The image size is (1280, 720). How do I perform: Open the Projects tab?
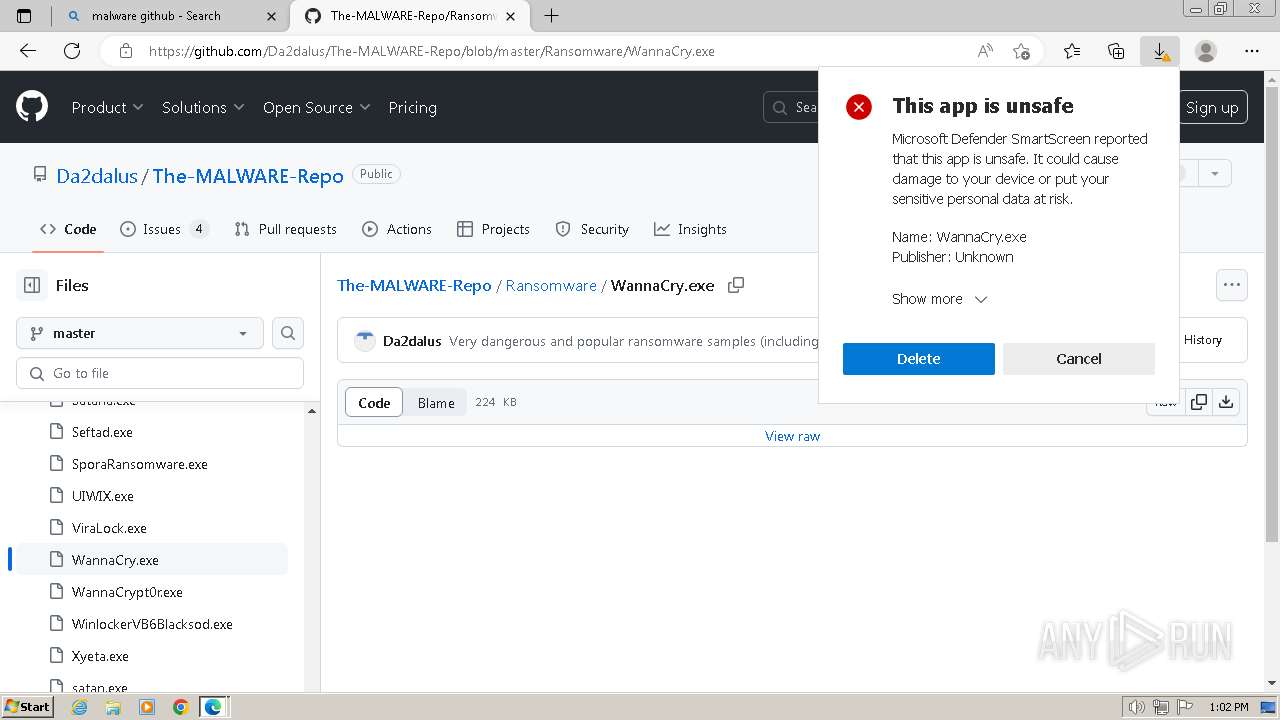493,229
